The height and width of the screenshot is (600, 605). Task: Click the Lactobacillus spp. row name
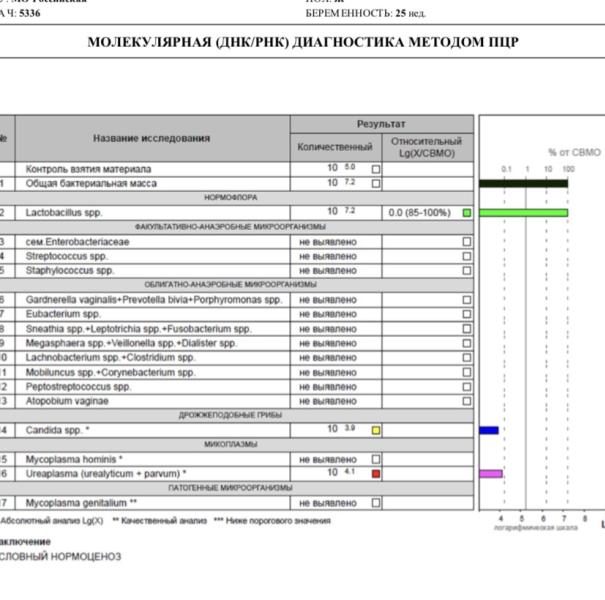(x=64, y=213)
